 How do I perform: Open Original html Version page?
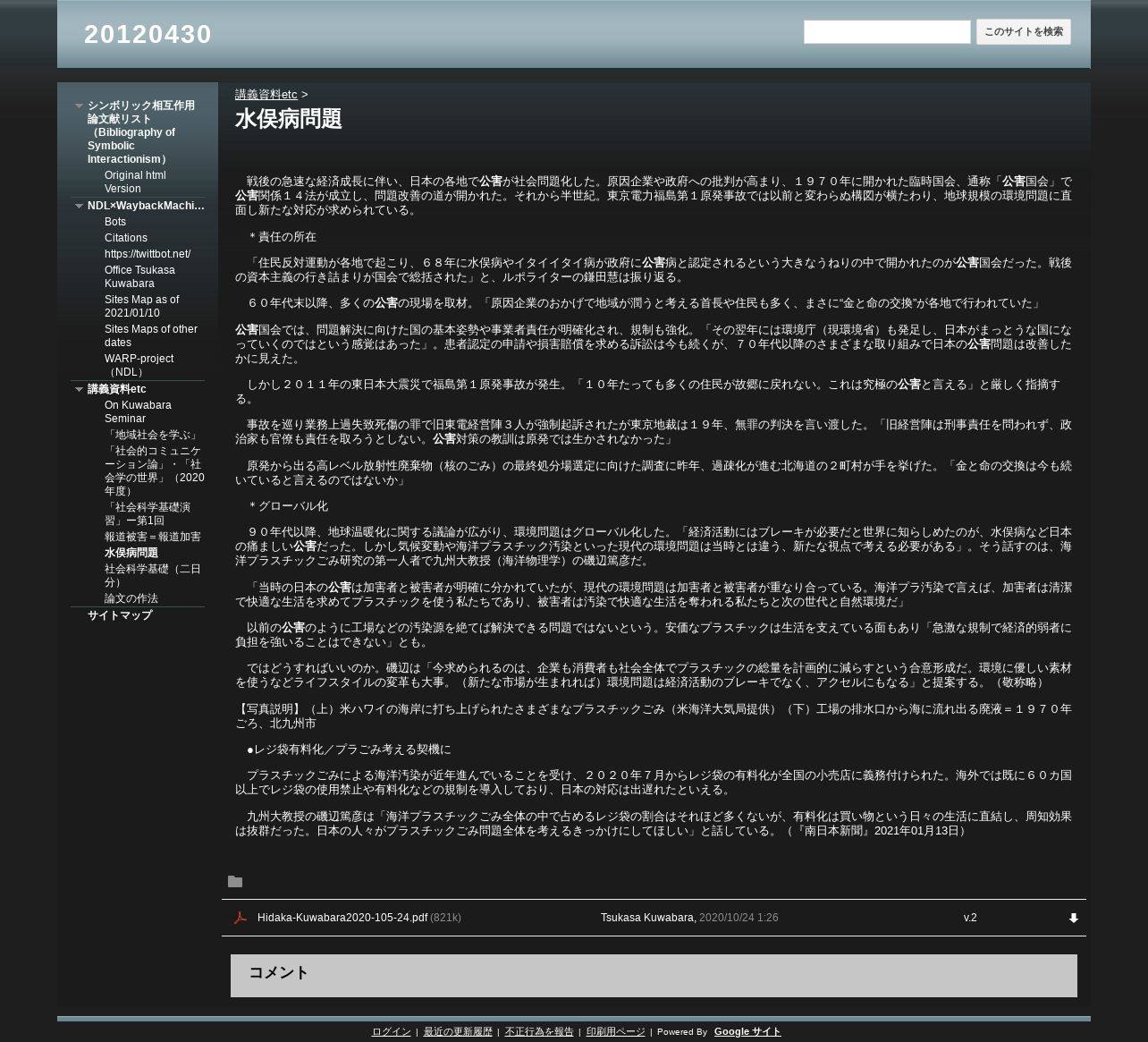tap(135, 182)
